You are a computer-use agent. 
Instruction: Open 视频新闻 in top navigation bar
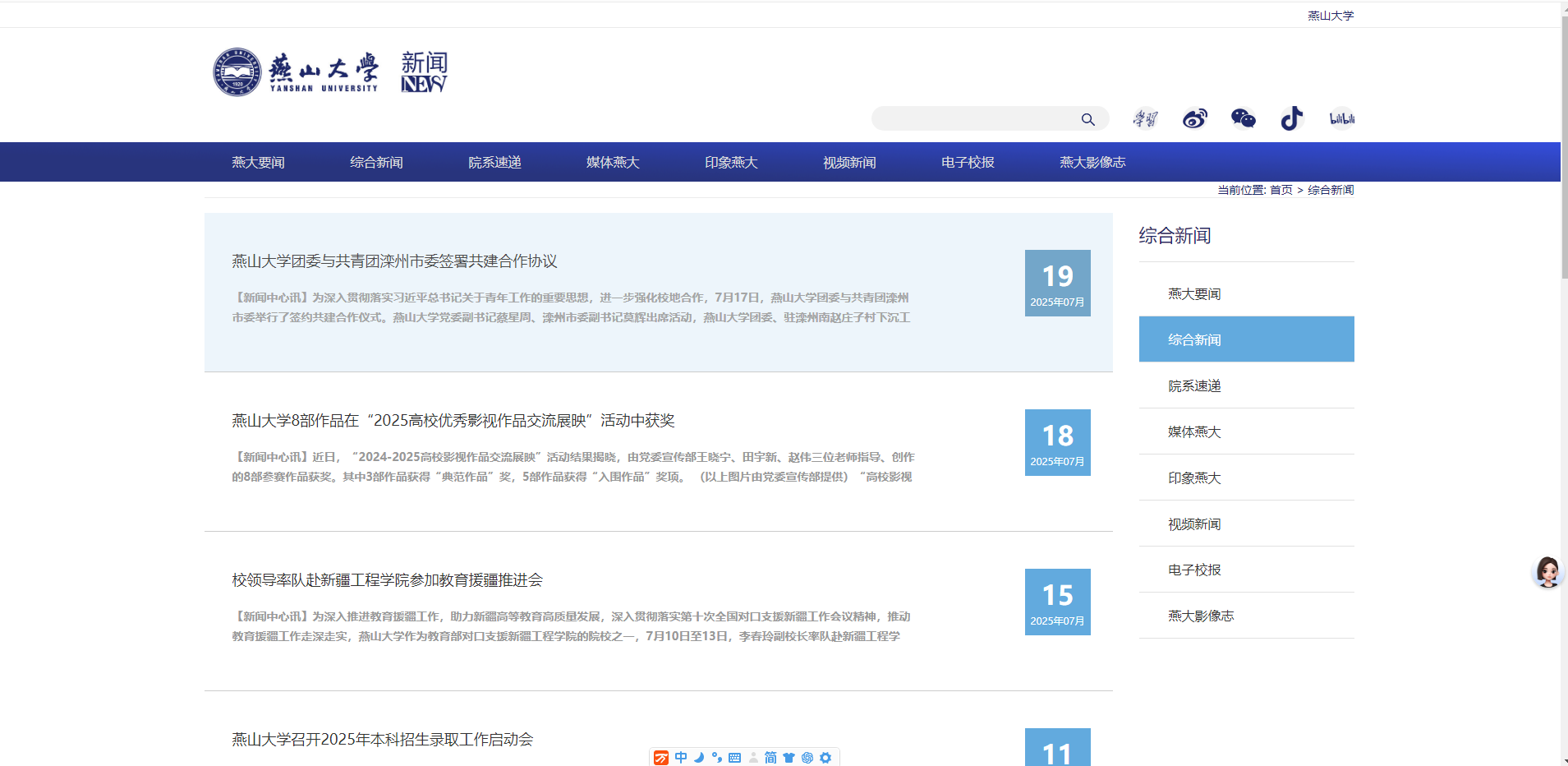pyautogui.click(x=849, y=163)
